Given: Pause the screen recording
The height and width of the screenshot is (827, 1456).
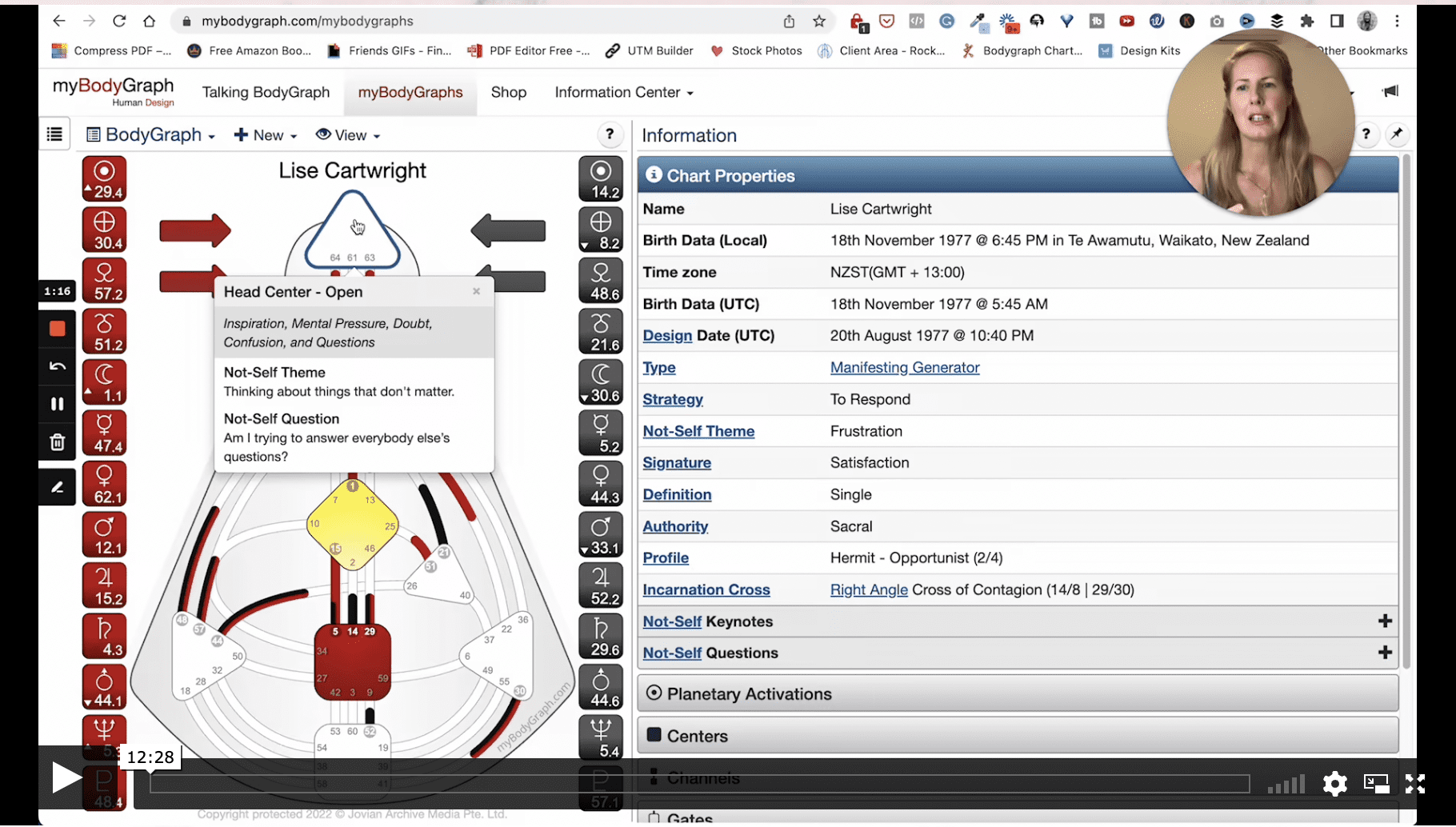Looking at the screenshot, I should [58, 404].
